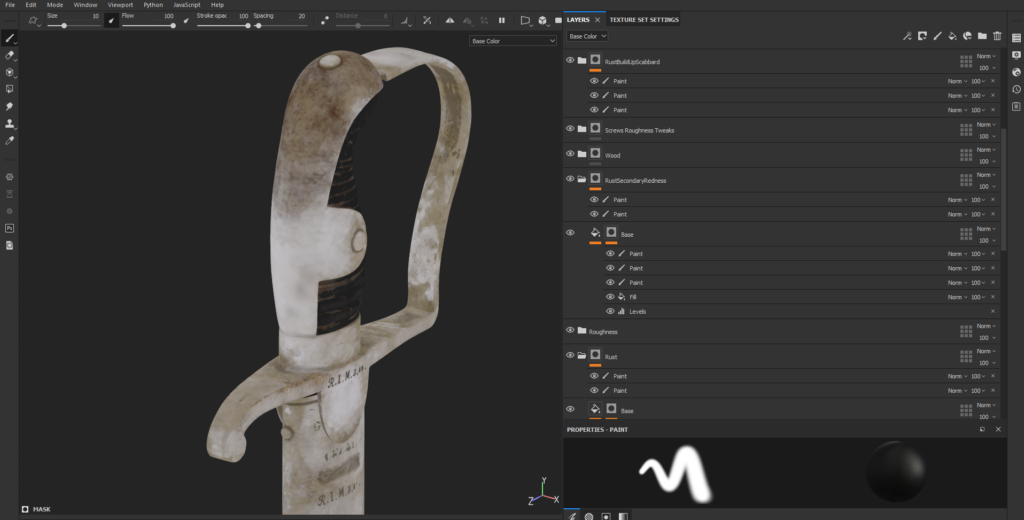Open the Display settings icon in right dock
Viewport: 1024px width, 520px height.
pos(1016,56)
